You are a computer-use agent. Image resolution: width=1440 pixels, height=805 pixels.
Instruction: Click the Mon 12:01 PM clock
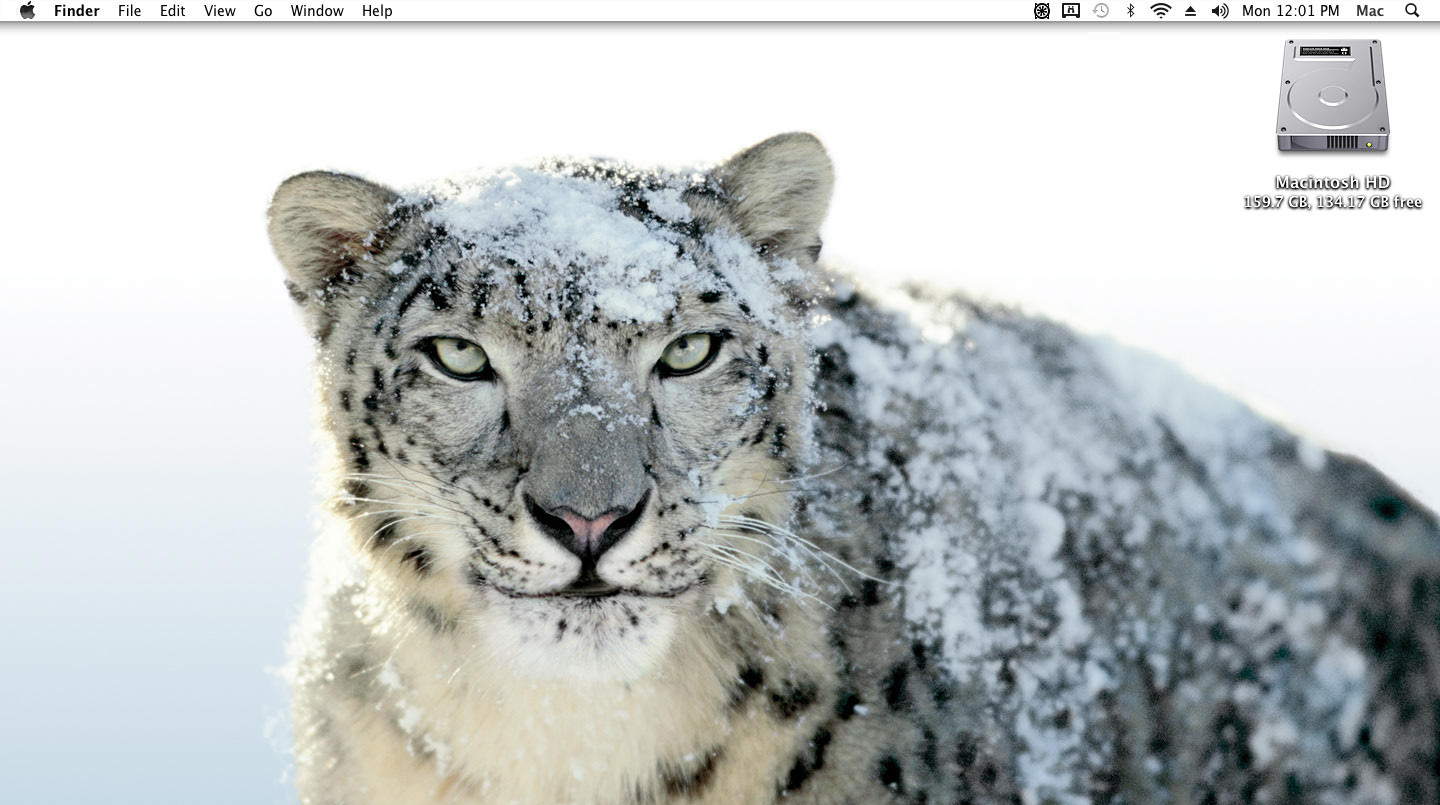1290,11
